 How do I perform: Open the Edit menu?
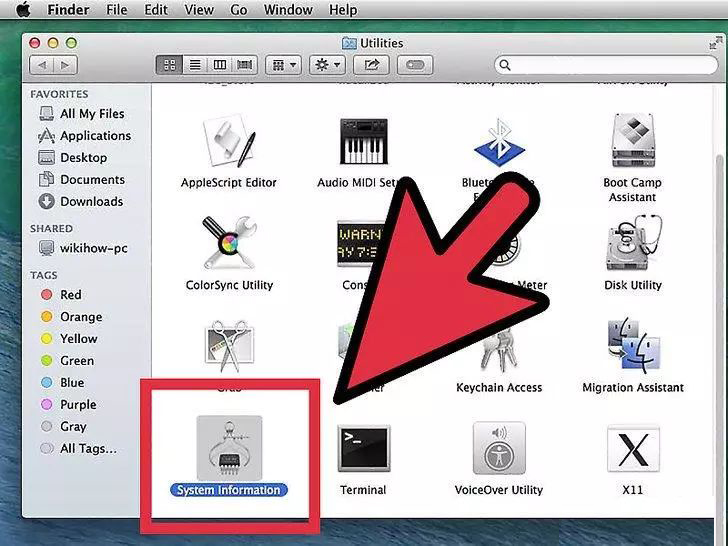click(x=156, y=10)
